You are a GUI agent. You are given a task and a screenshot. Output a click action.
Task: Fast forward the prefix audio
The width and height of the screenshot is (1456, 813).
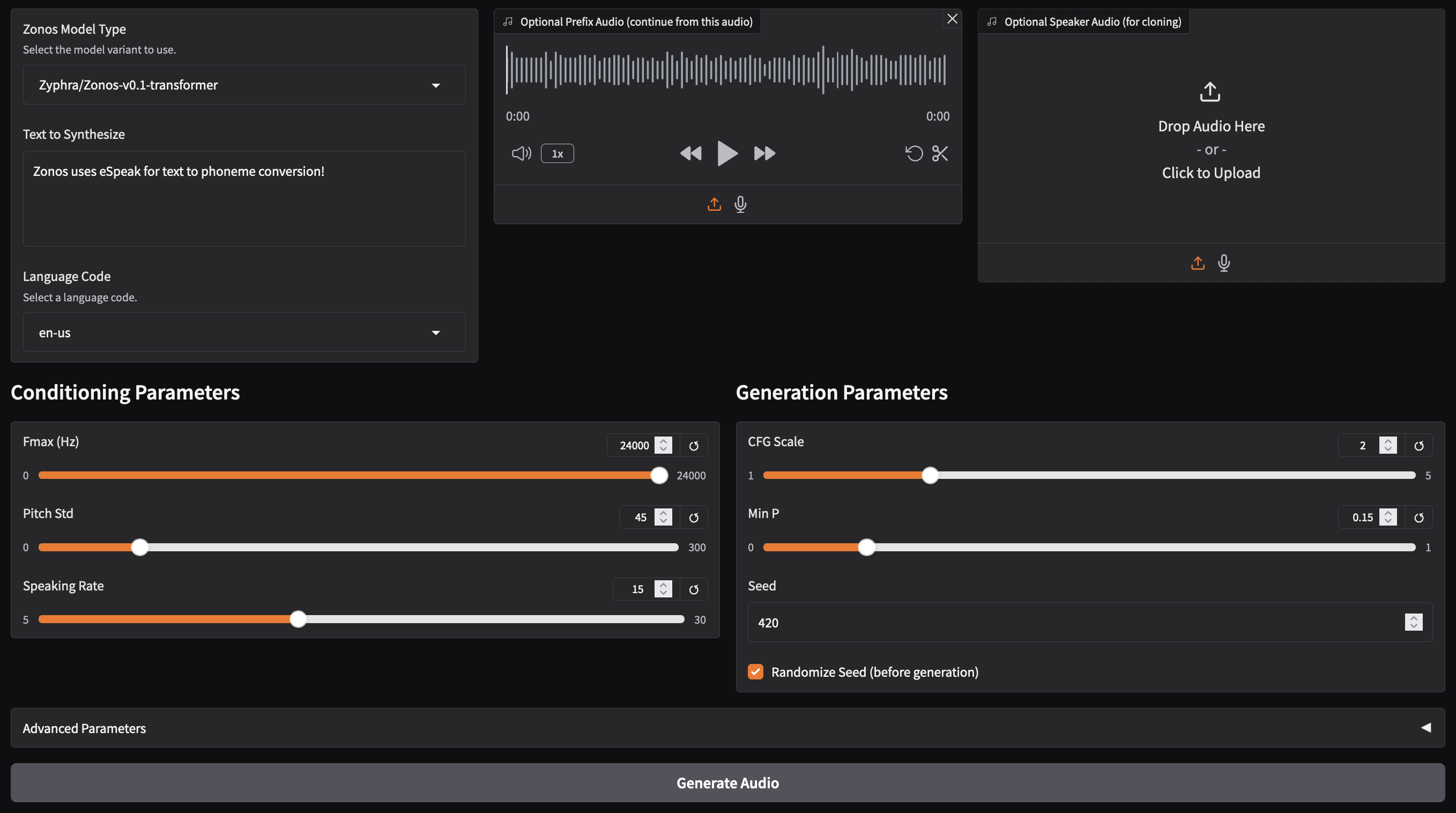765,153
